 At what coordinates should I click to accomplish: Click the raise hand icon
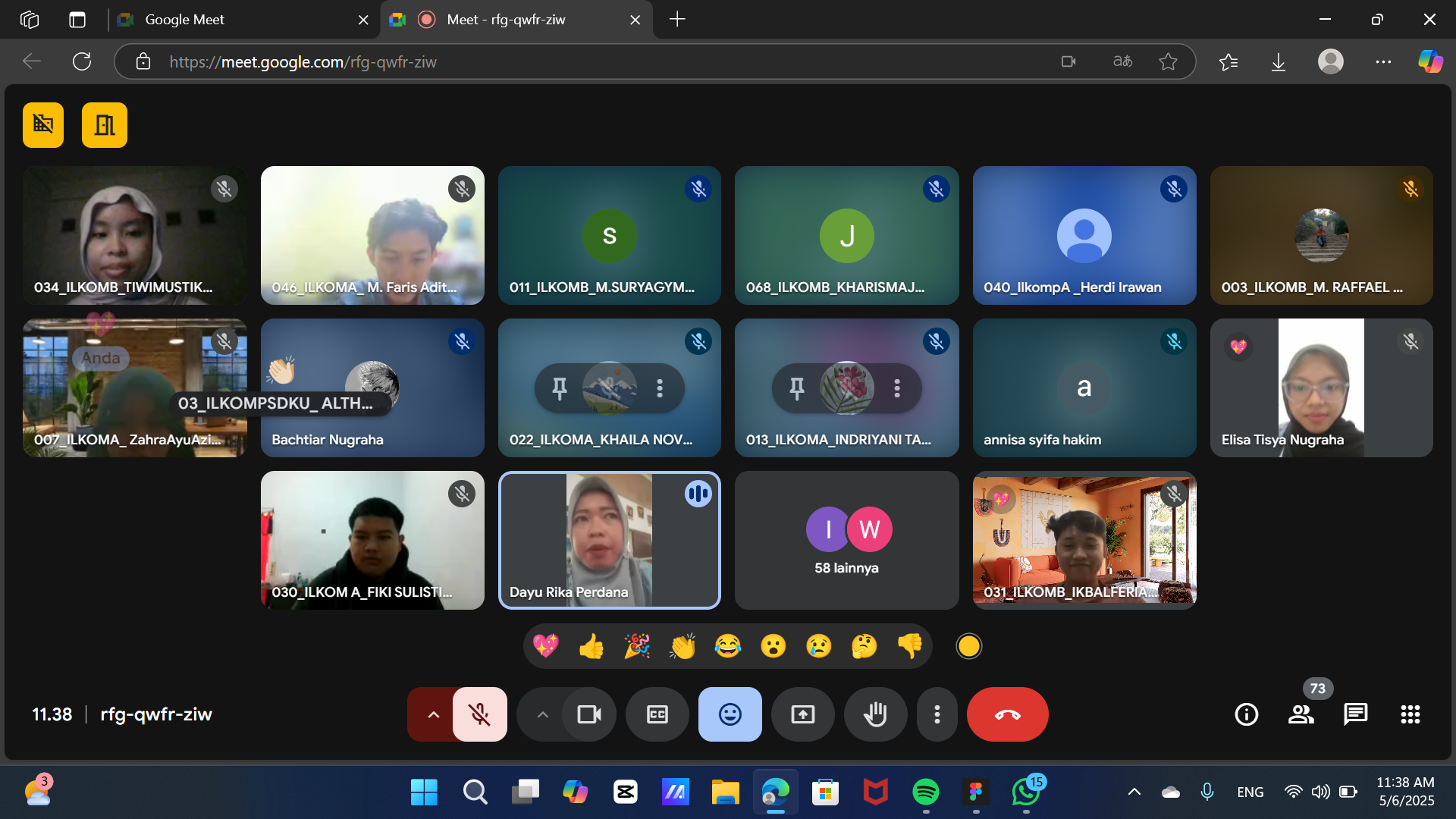point(875,714)
